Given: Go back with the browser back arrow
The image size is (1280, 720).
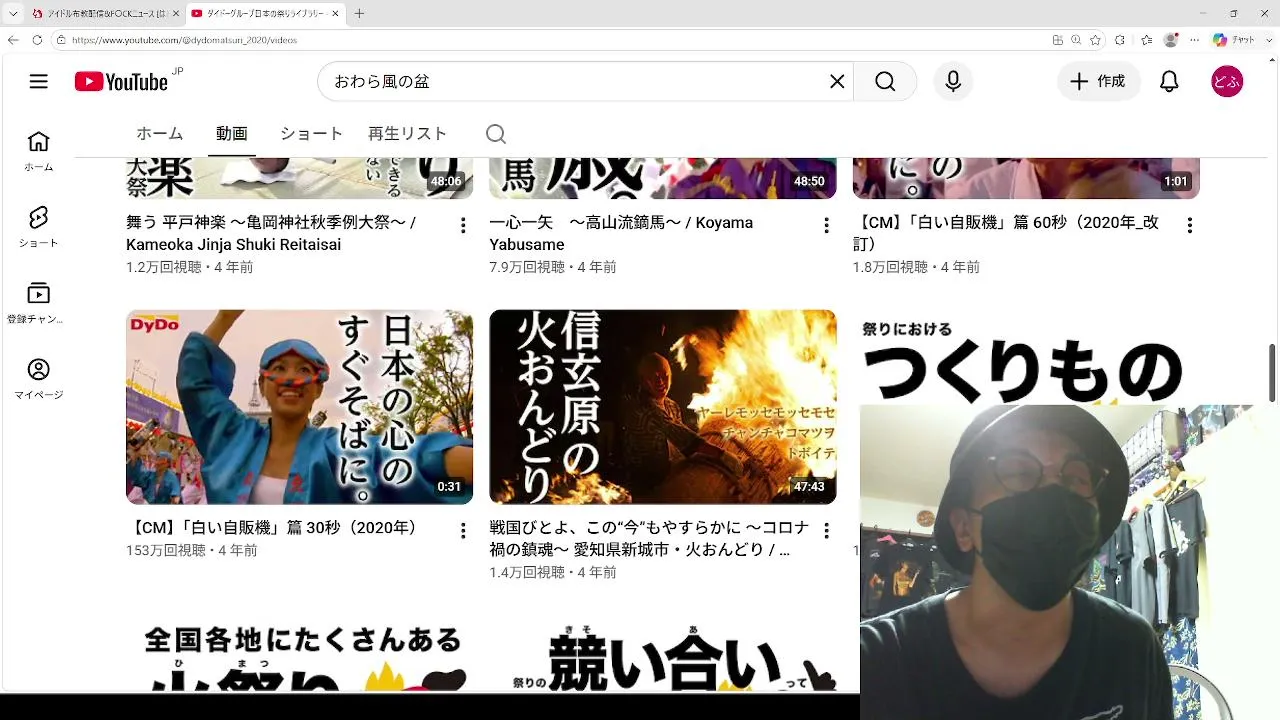Looking at the screenshot, I should [13, 40].
